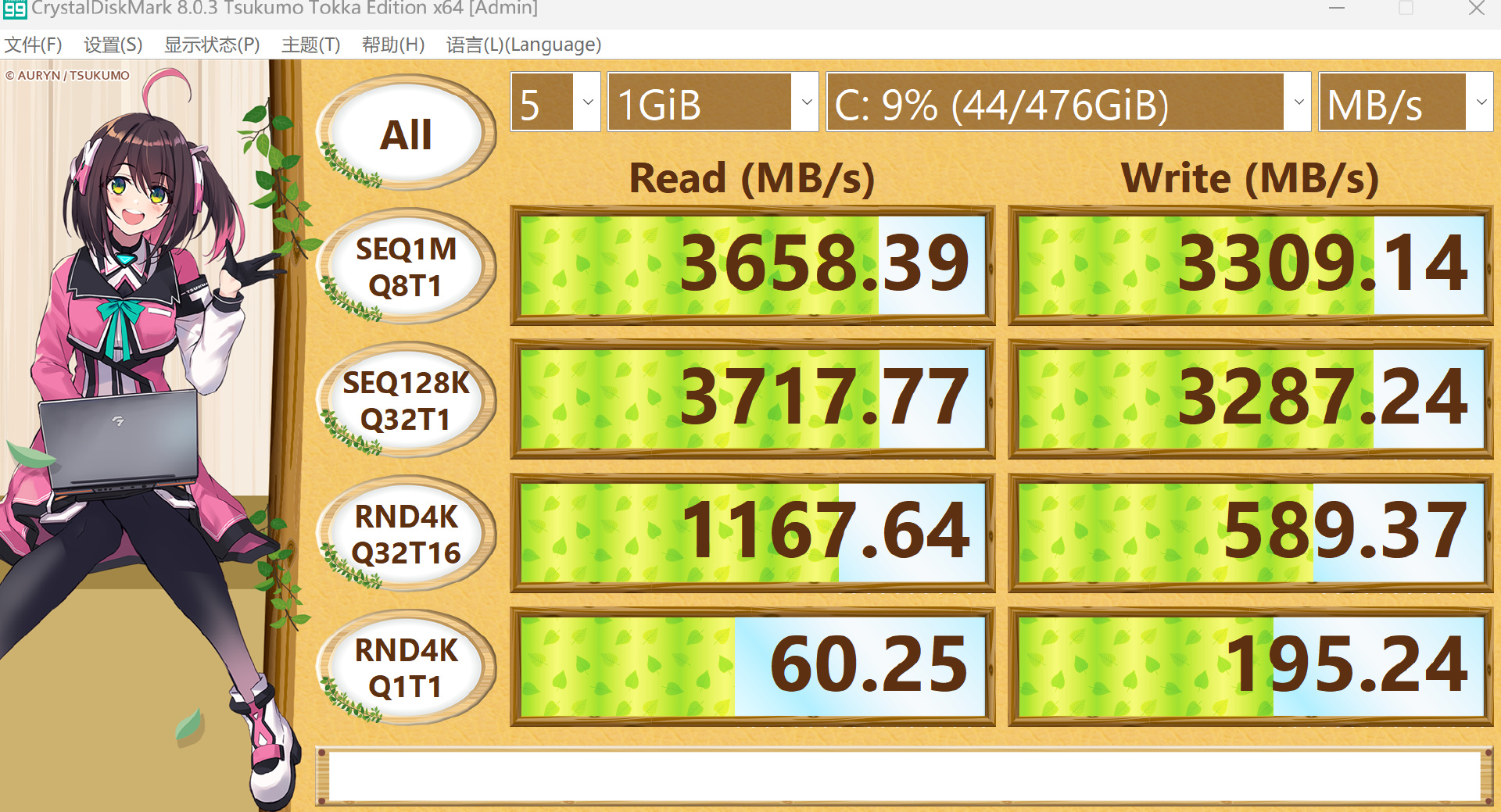Click the SEQ1M Q8T1 write result 3309.14

tap(1251, 266)
